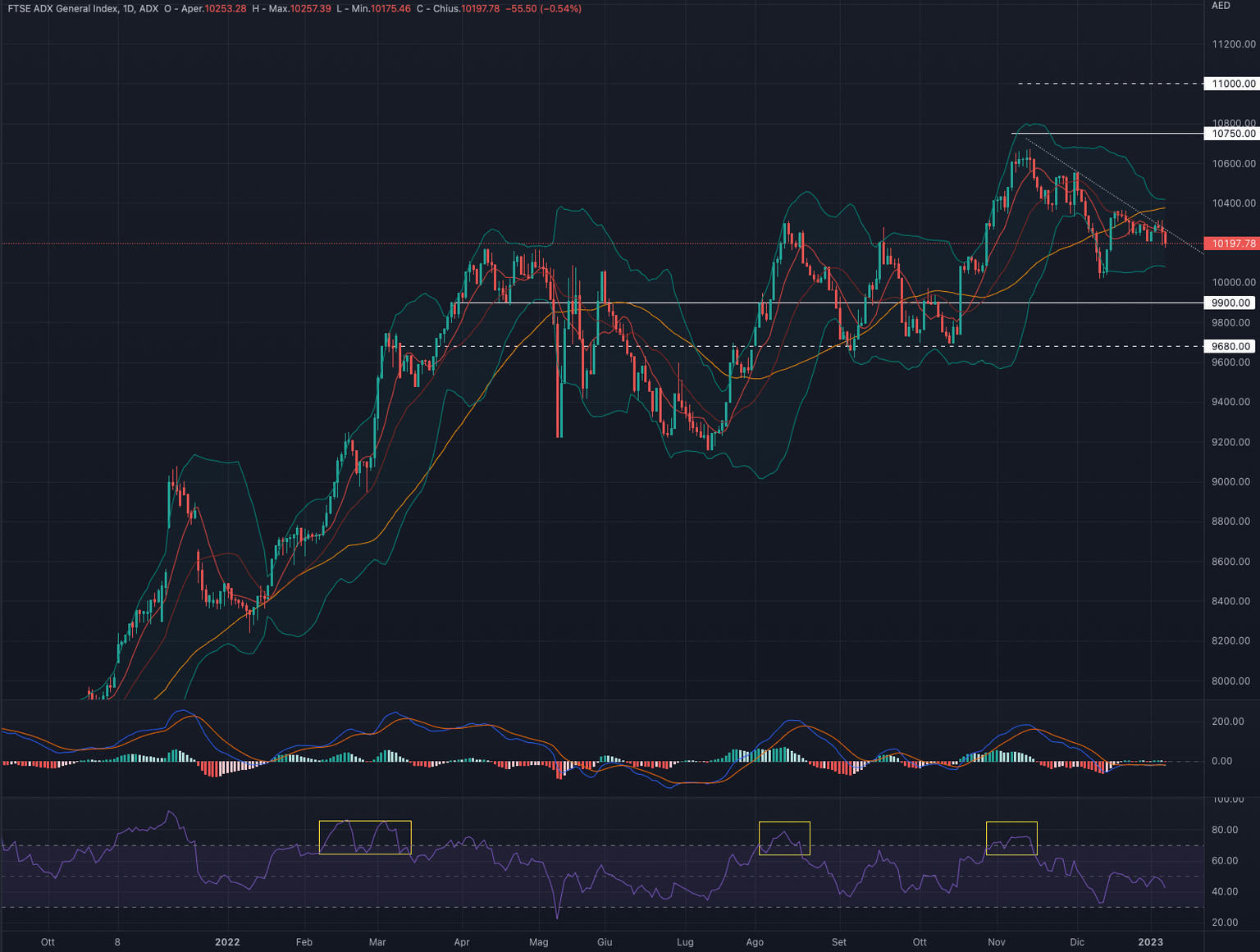1260x952 pixels.
Task: Click the 1D interval label in header
Action: pyautogui.click(x=129, y=9)
